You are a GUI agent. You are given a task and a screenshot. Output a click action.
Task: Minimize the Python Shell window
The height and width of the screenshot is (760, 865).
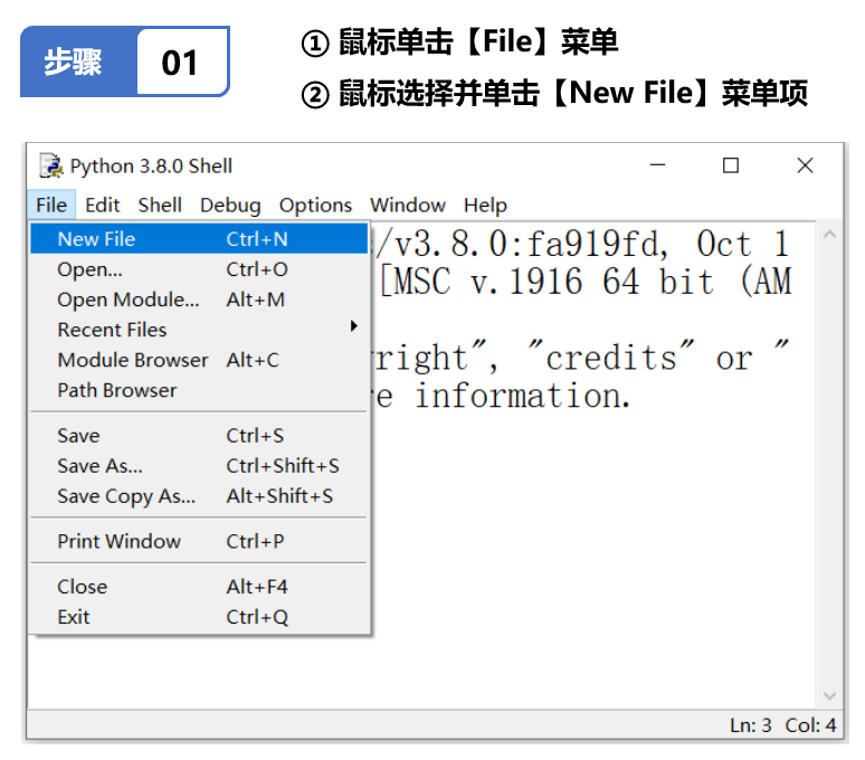point(657,165)
